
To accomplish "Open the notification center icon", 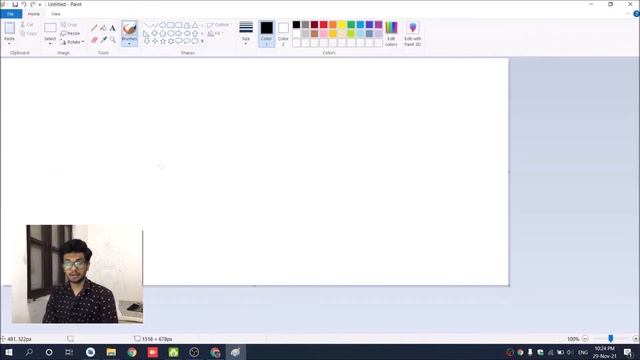I will 628,352.
